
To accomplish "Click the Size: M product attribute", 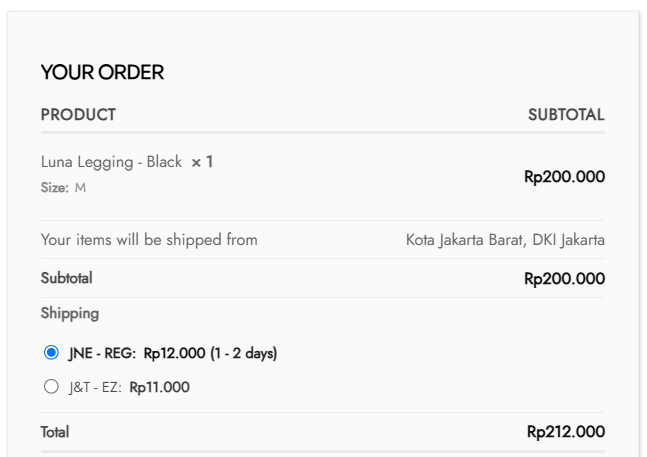I will pos(63,188).
